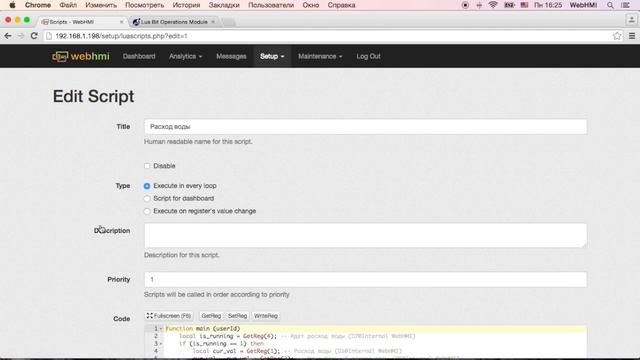This screenshot has width=640, height=360.
Task: Click the browser address bar URL
Action: click(121, 36)
